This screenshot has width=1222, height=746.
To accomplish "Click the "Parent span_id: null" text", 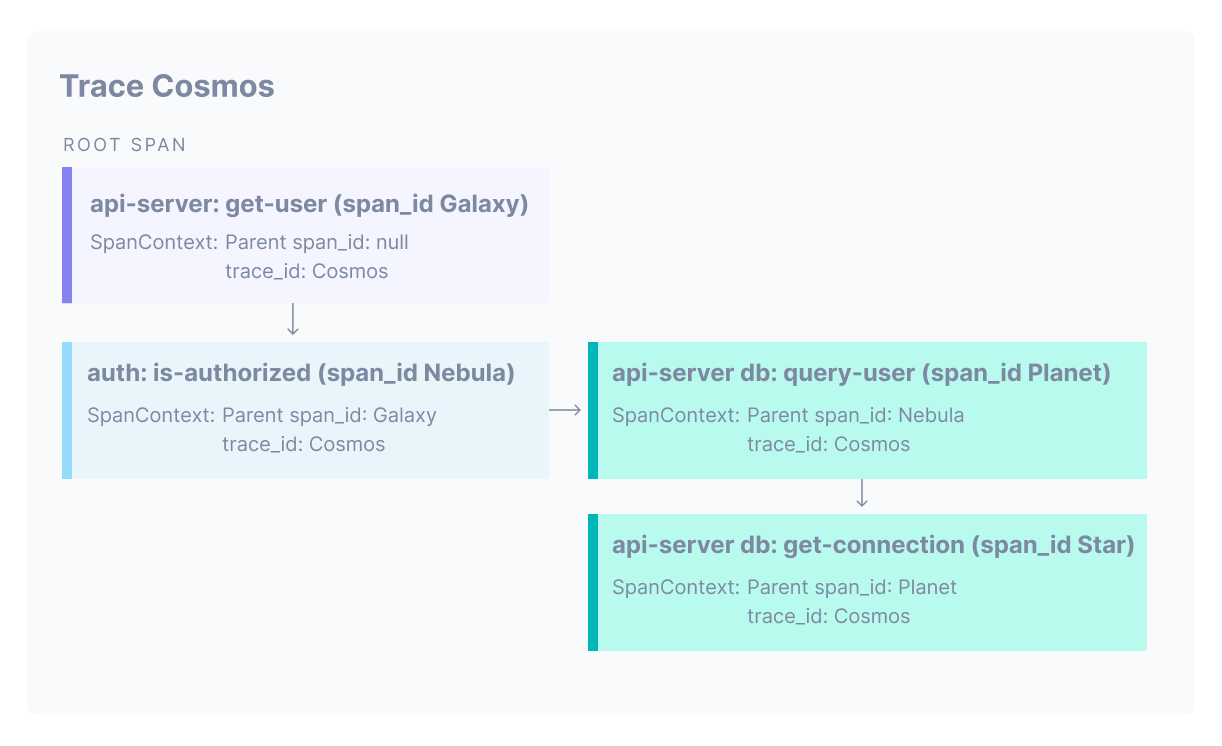I will (x=317, y=242).
